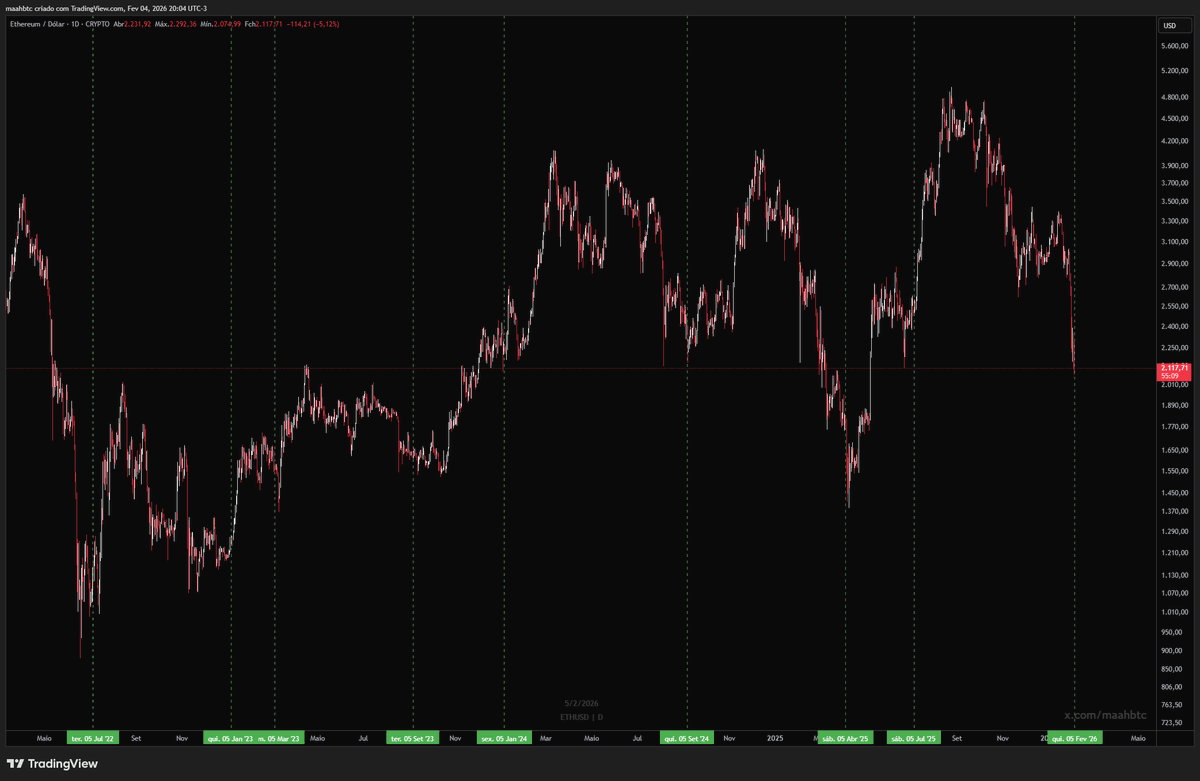Click the 1.650,00 price axis label
This screenshot has height=781, width=1200.
click(1174, 450)
